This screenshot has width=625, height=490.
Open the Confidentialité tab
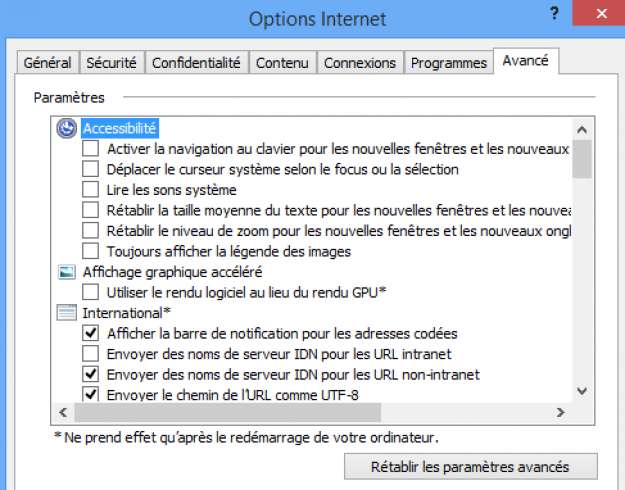point(196,63)
